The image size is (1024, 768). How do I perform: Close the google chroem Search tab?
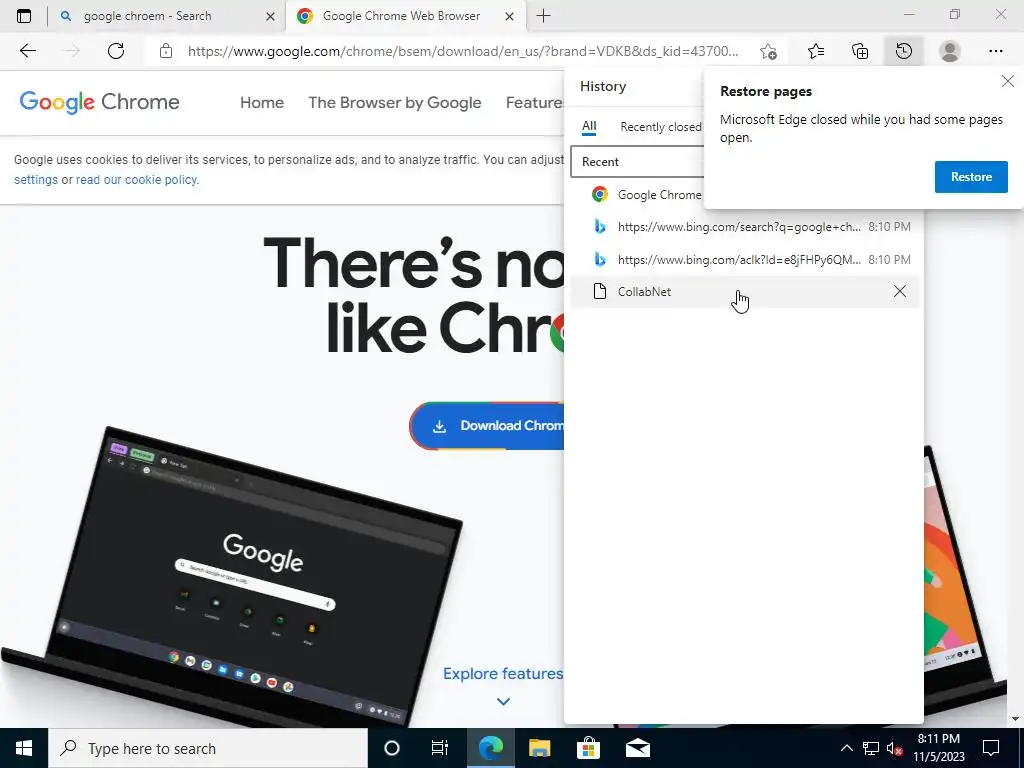pyautogui.click(x=270, y=16)
